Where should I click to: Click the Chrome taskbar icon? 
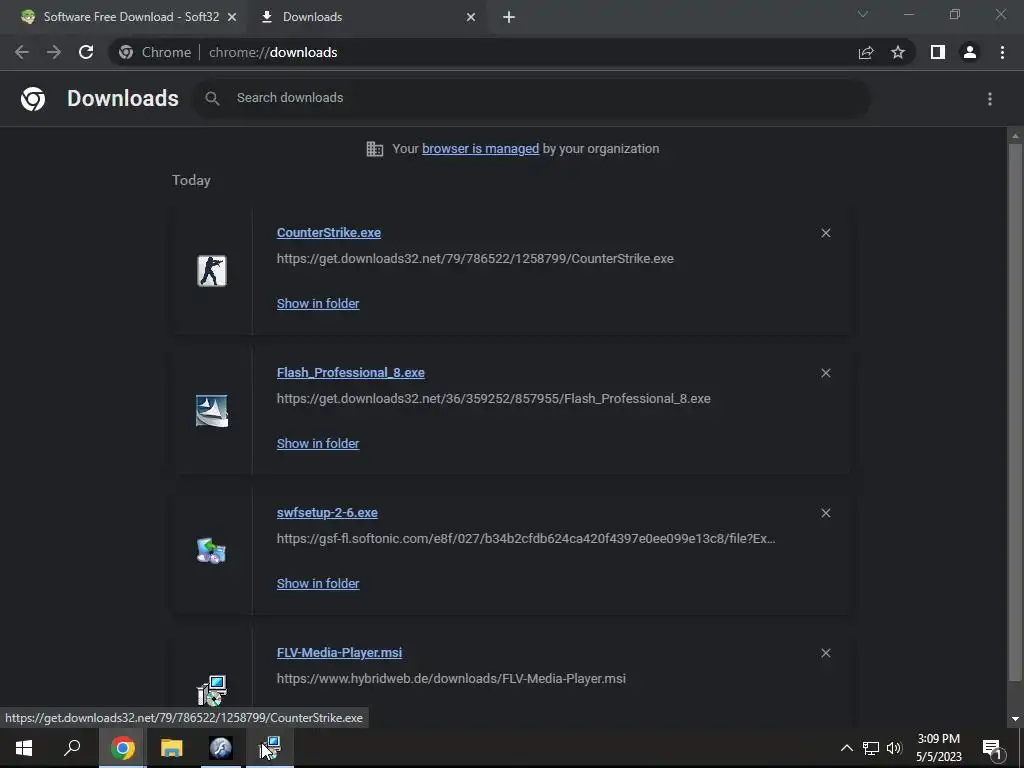122,748
